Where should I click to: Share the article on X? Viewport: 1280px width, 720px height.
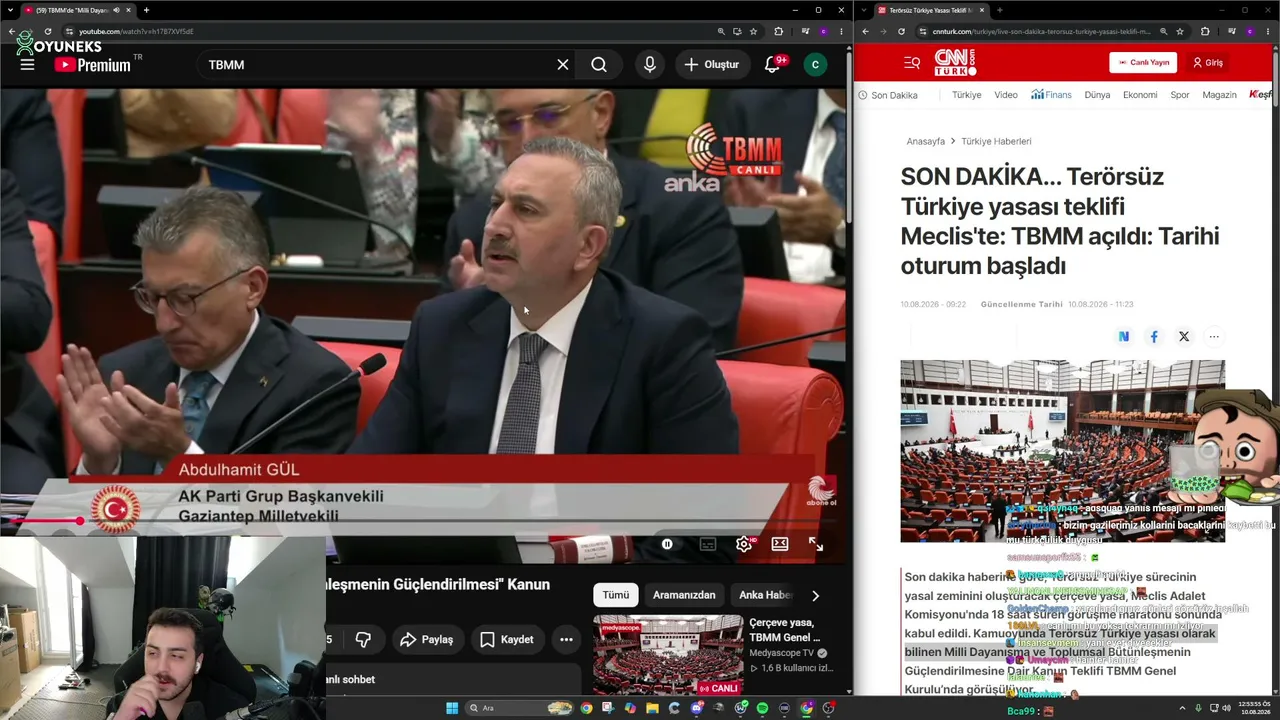1184,337
